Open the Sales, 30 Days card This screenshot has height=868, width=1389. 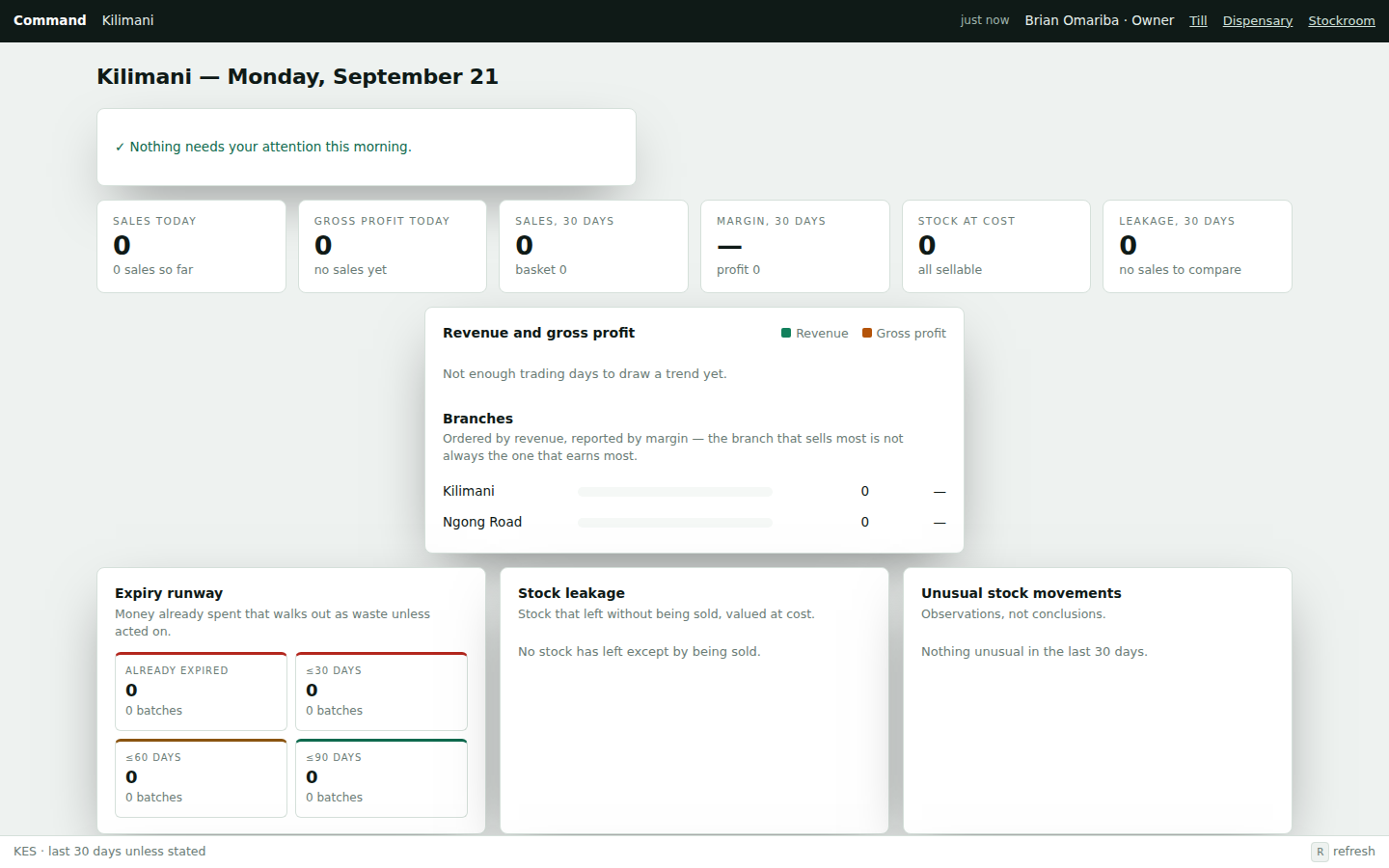click(593, 246)
